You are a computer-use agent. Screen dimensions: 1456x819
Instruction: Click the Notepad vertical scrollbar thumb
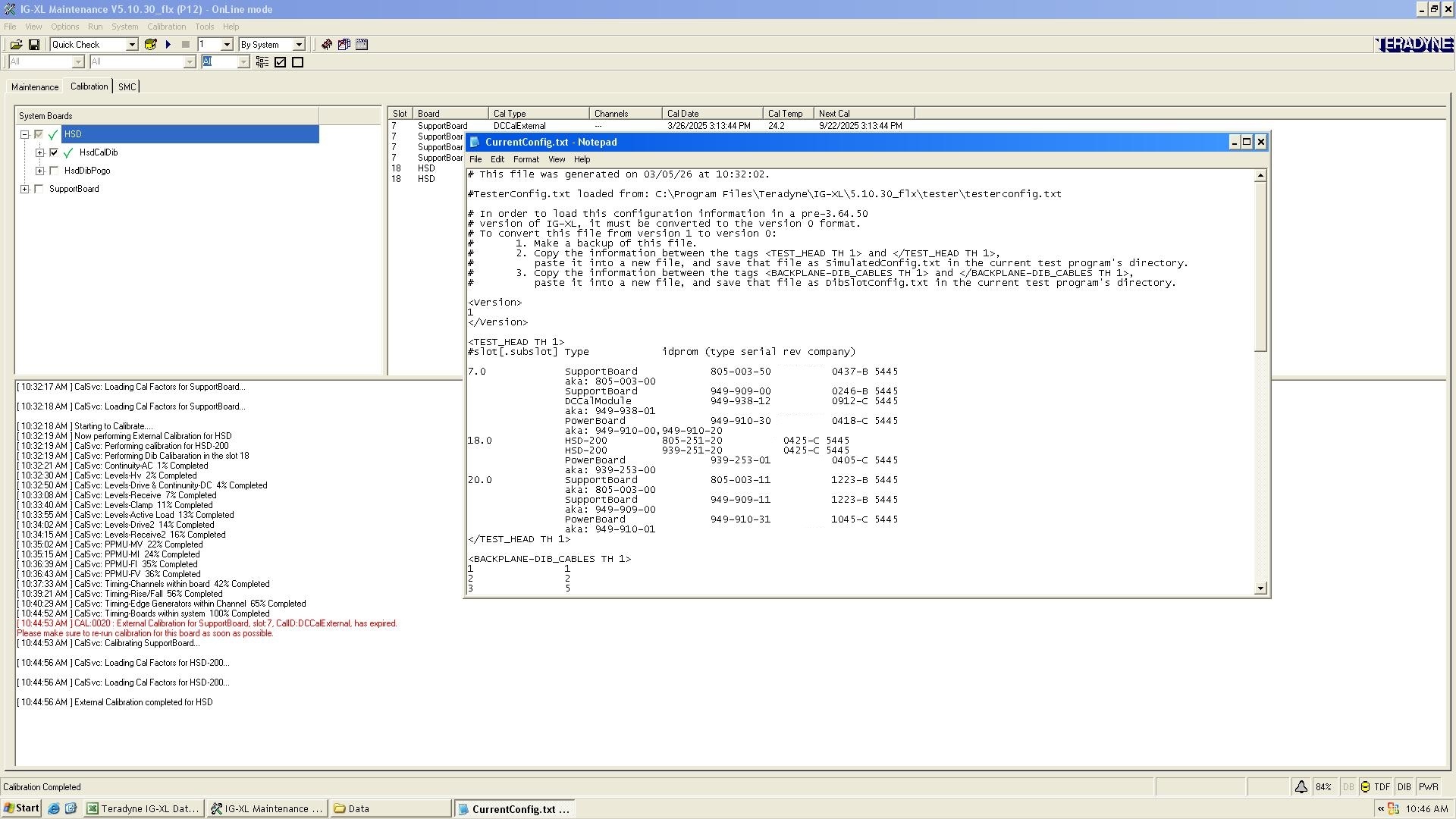pos(1260,267)
